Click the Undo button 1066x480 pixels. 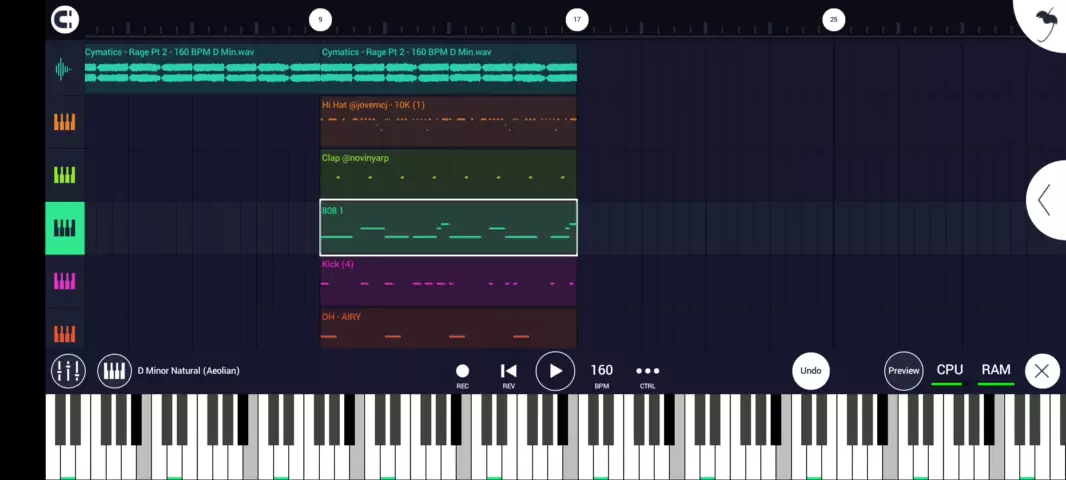811,371
